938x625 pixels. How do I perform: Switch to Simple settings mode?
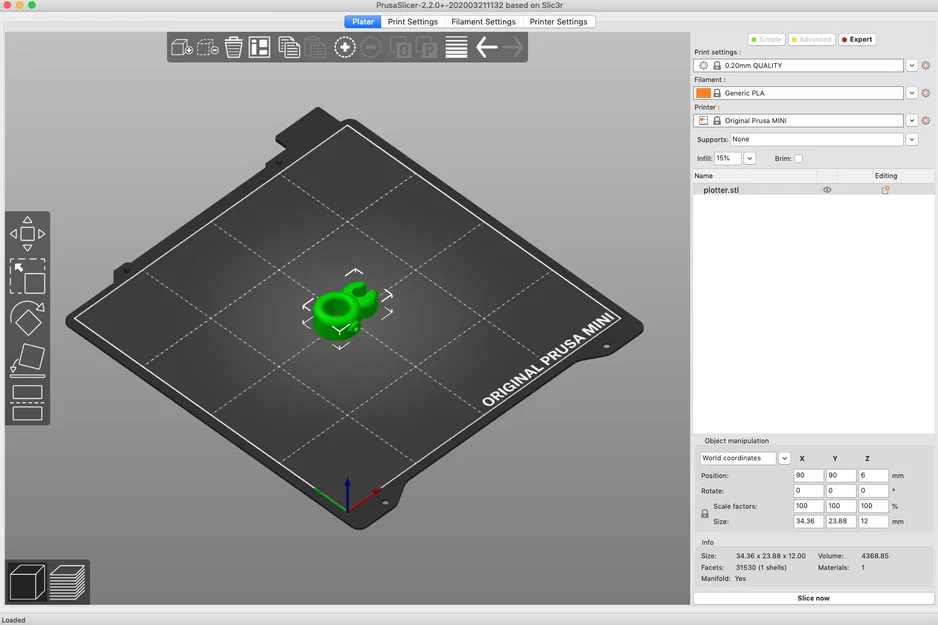(x=765, y=39)
